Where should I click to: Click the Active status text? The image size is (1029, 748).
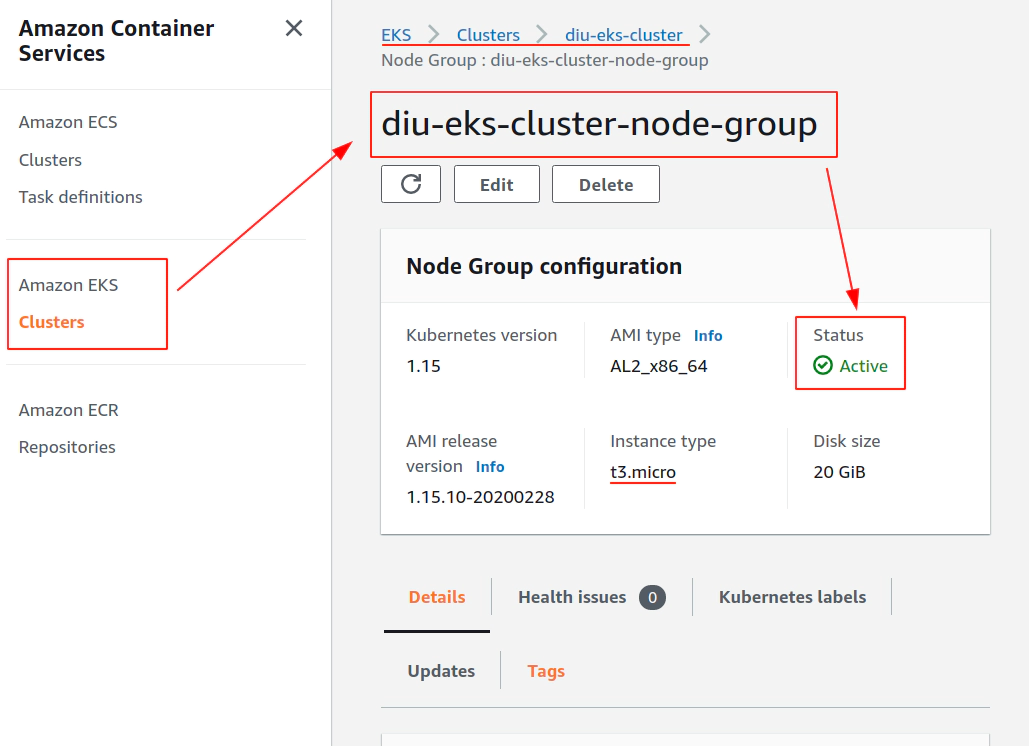click(864, 366)
